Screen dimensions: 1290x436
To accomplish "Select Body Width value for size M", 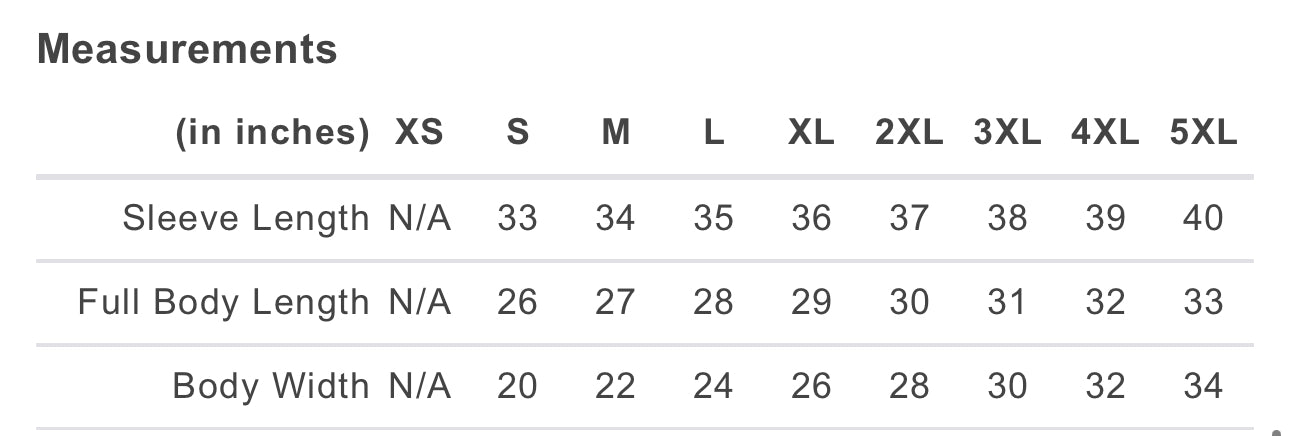I will (x=615, y=385).
